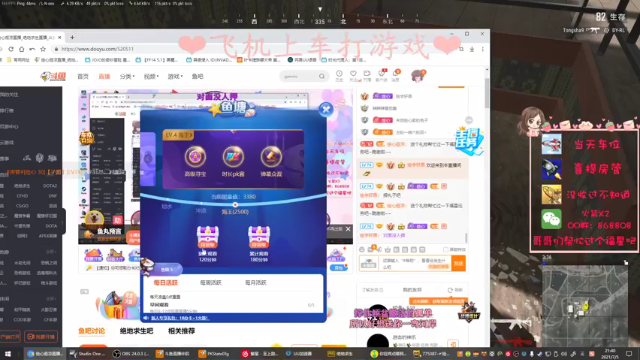Click the 喜提房管 rocket gift icon in overlay
This screenshot has height=360, width=640.
click(551, 169)
